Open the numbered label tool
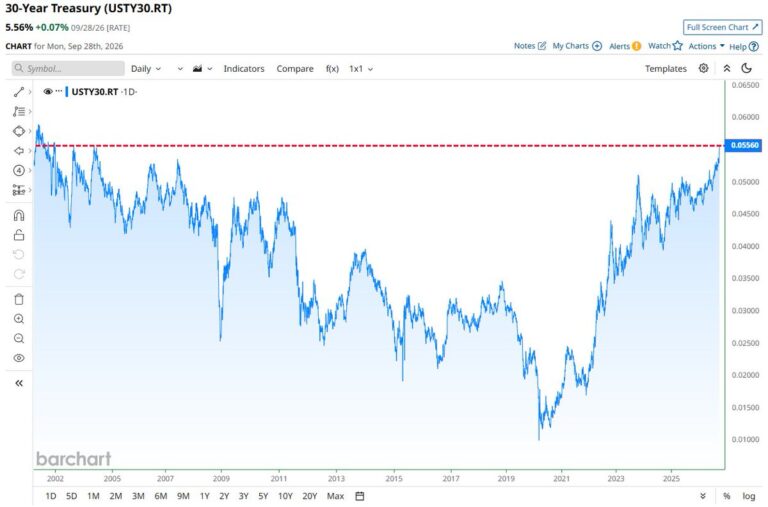Image resolution: width=768 pixels, height=507 pixels. (x=19, y=170)
